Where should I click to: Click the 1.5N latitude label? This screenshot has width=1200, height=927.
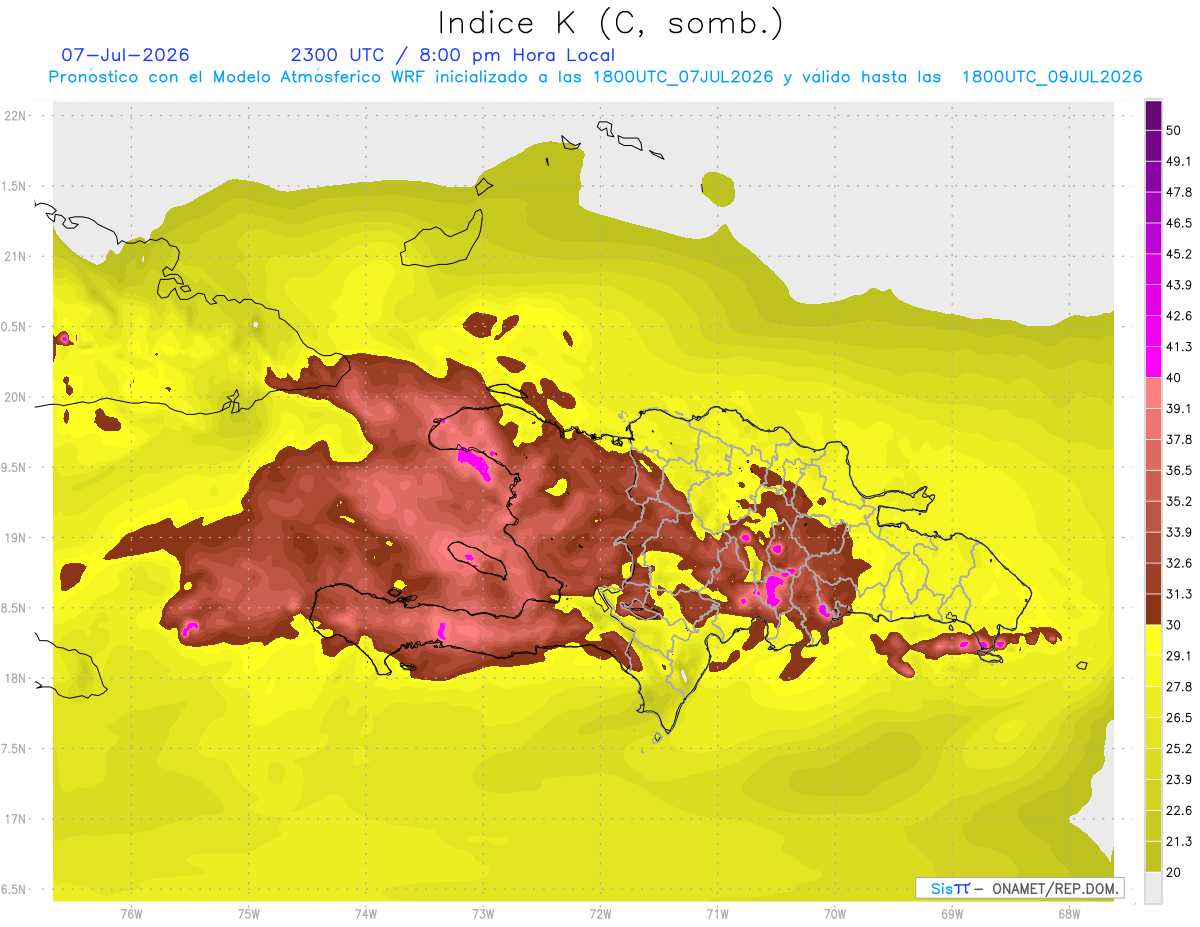(x=15, y=186)
